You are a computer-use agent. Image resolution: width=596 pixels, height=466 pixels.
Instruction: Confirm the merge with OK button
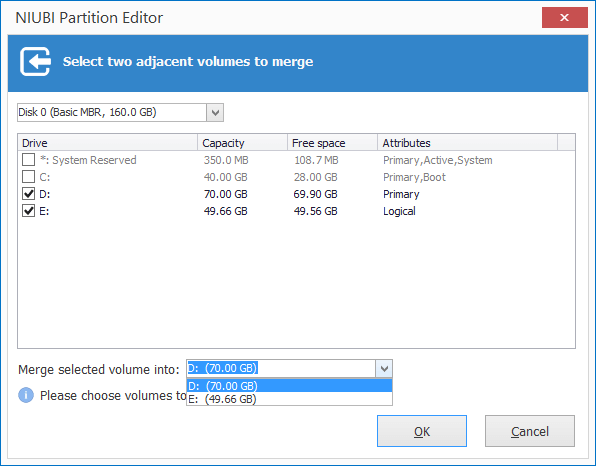pyautogui.click(x=422, y=431)
